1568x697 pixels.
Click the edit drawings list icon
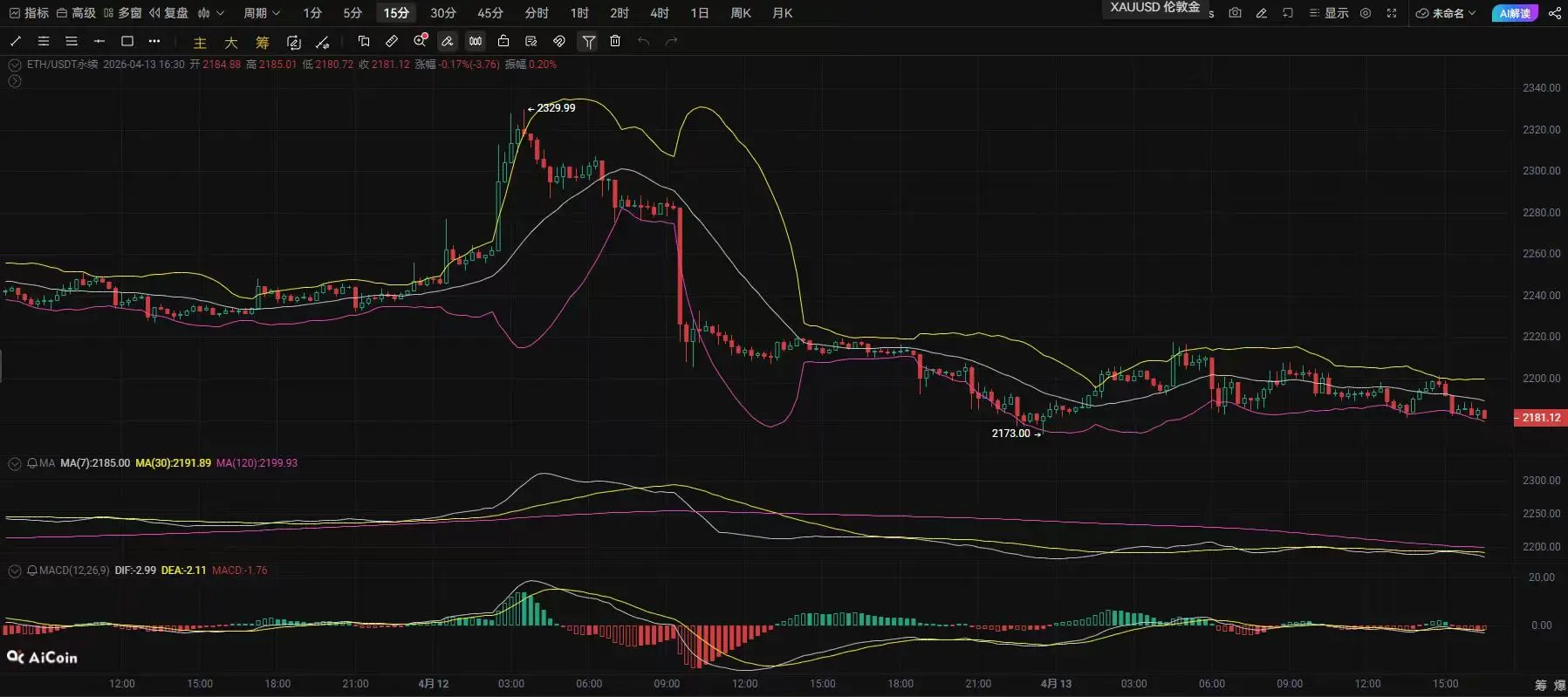point(531,41)
